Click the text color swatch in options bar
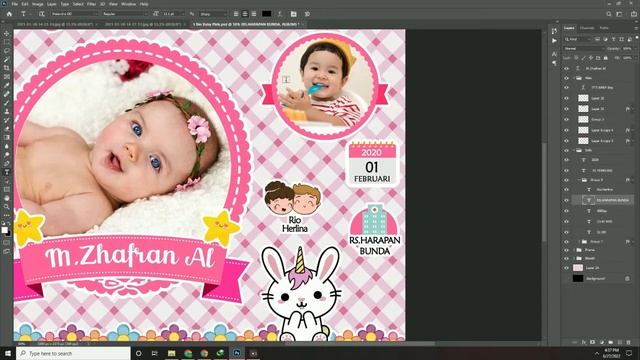Screen dimensions: 640x360 (267, 14)
